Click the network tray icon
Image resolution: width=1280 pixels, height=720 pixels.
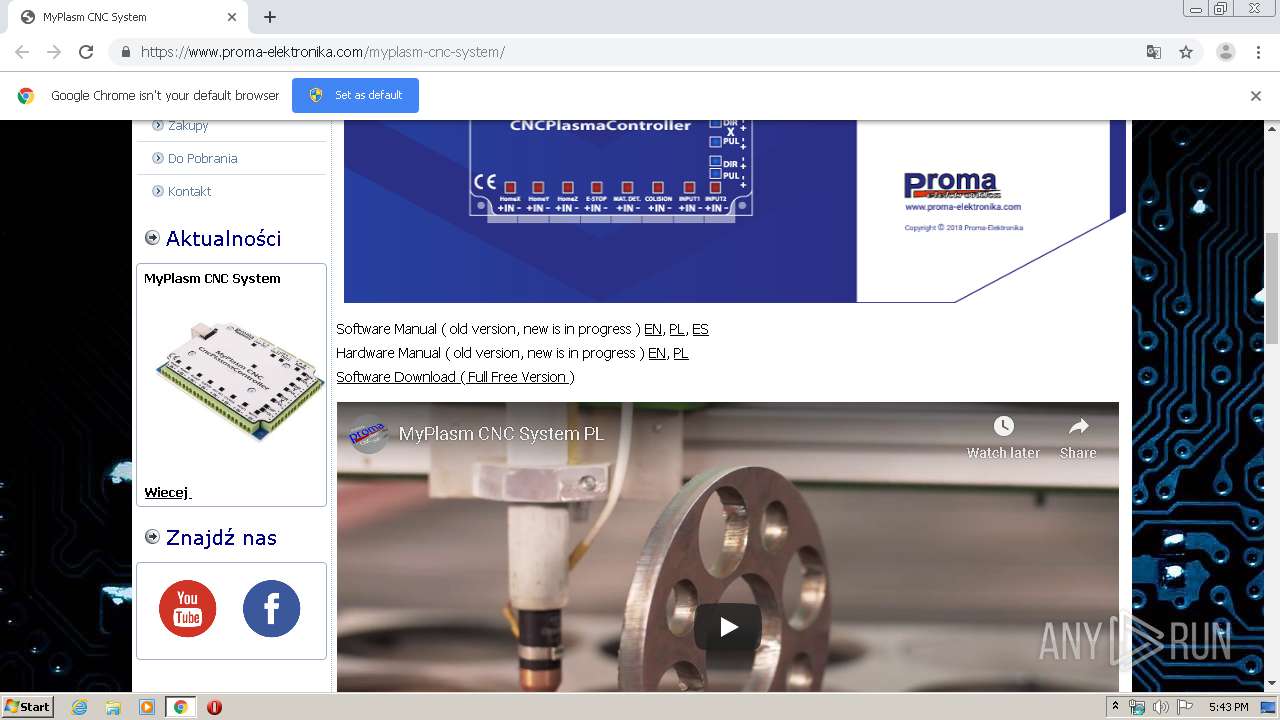click(1137, 707)
